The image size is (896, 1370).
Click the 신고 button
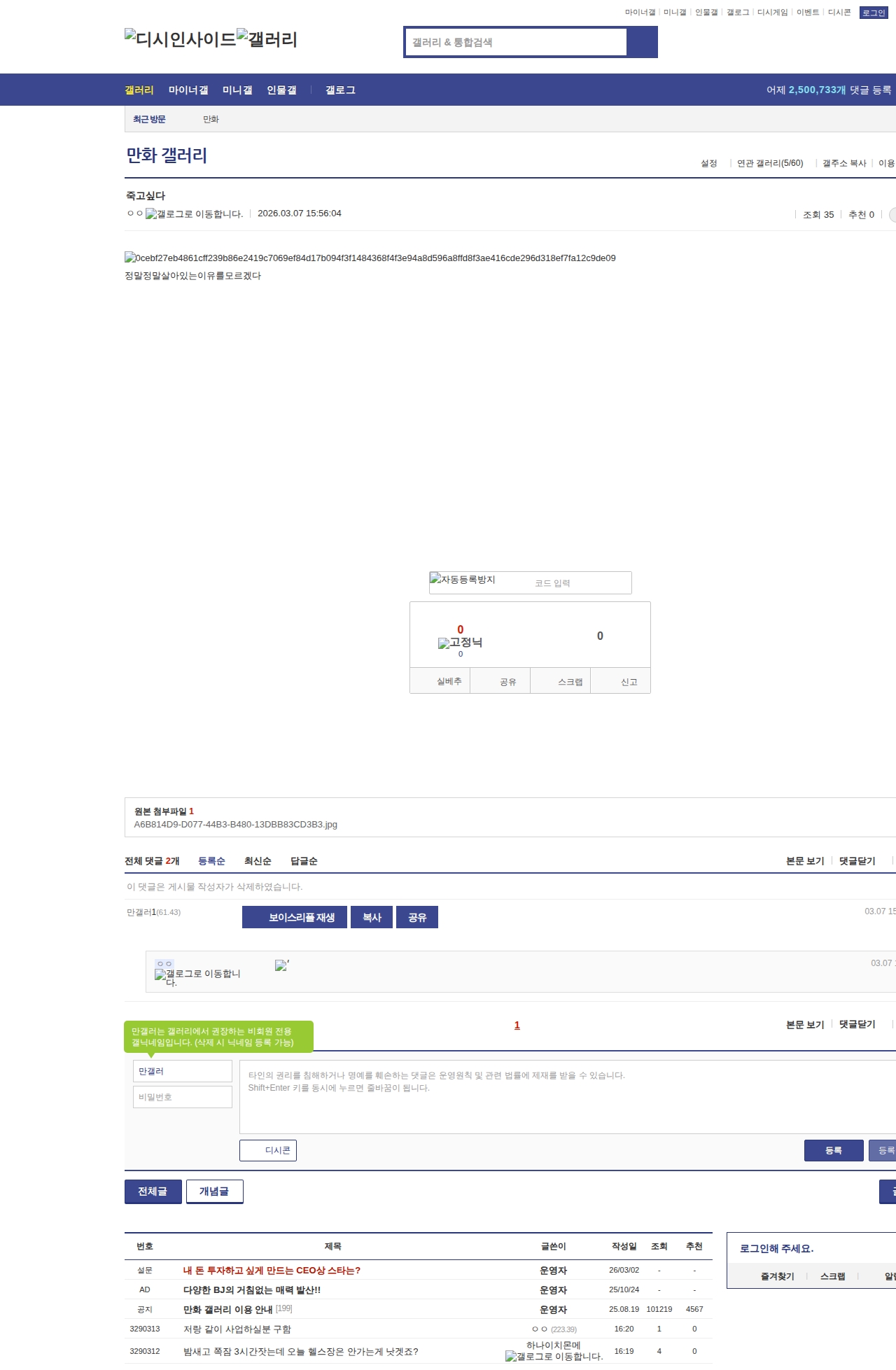click(x=621, y=681)
